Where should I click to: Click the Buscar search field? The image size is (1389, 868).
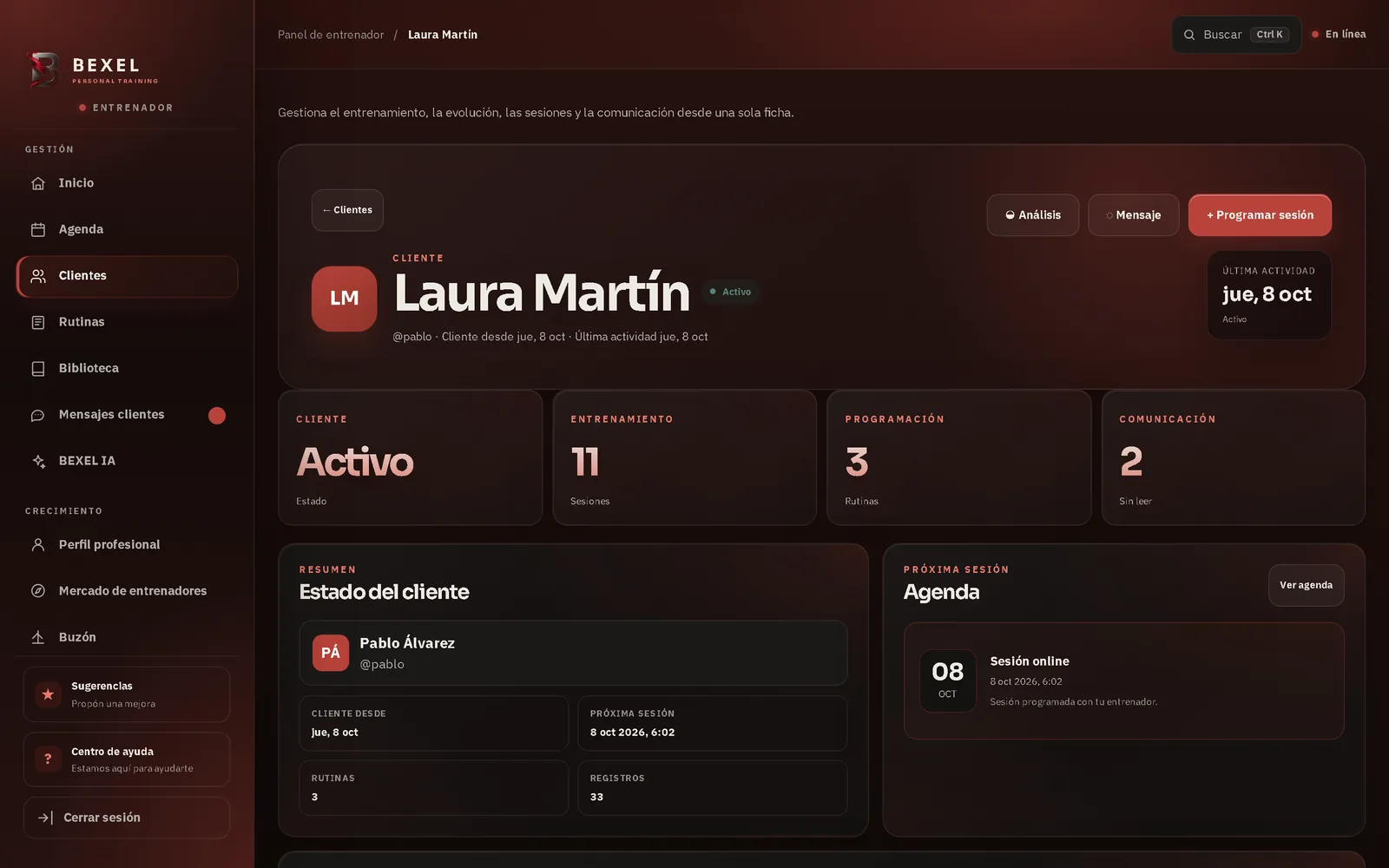point(1236,35)
